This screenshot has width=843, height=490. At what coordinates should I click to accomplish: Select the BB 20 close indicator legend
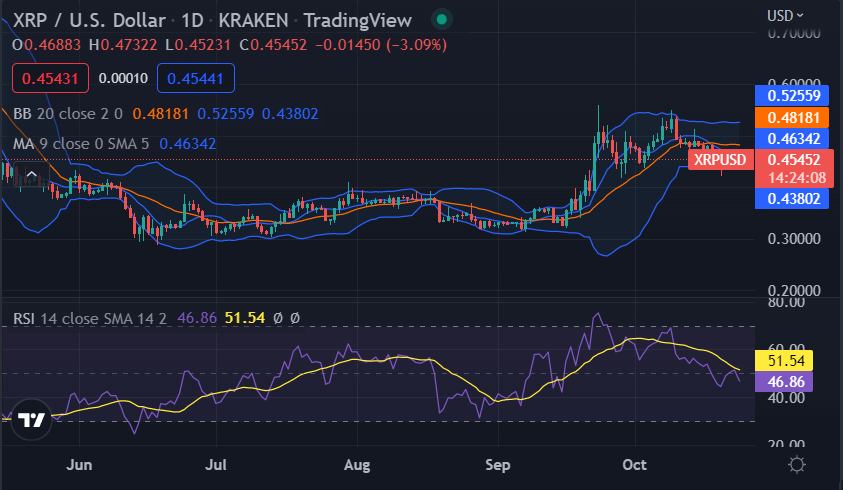(68, 114)
